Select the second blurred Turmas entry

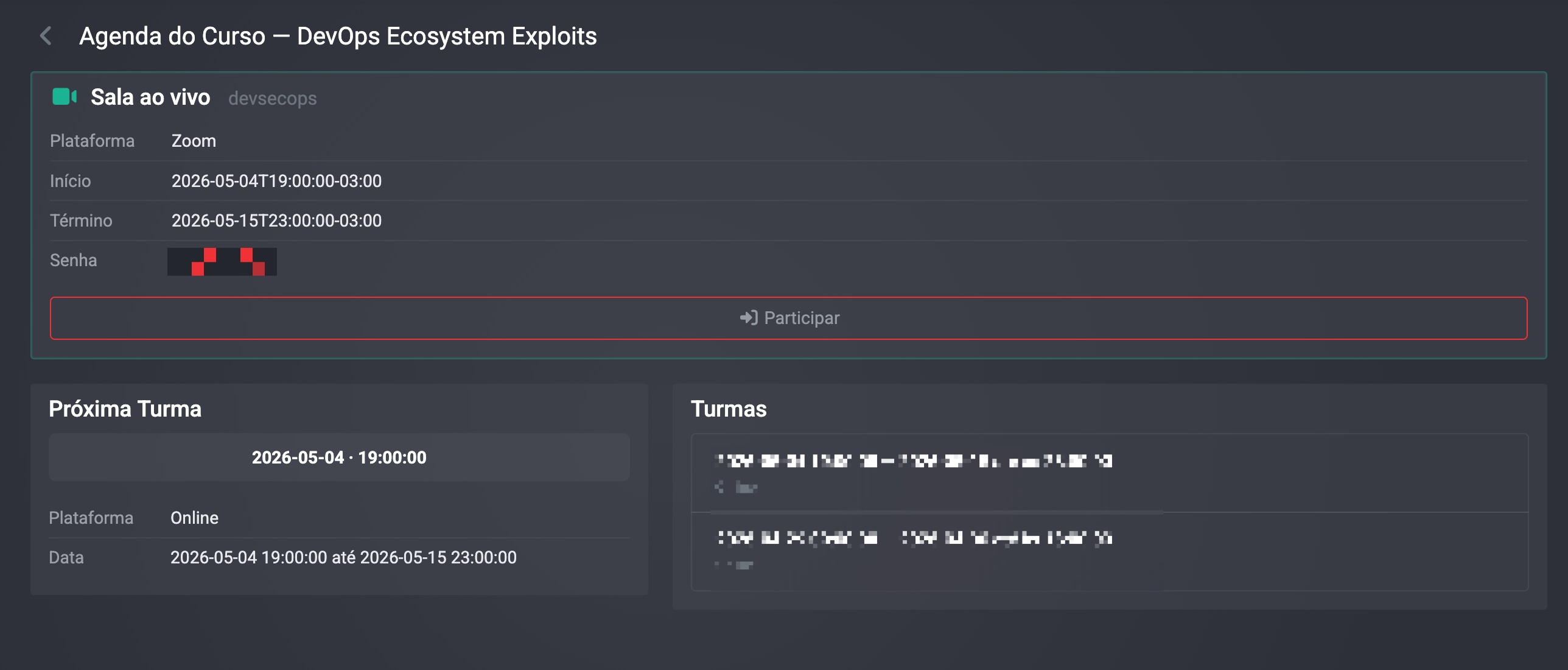pos(1109,551)
